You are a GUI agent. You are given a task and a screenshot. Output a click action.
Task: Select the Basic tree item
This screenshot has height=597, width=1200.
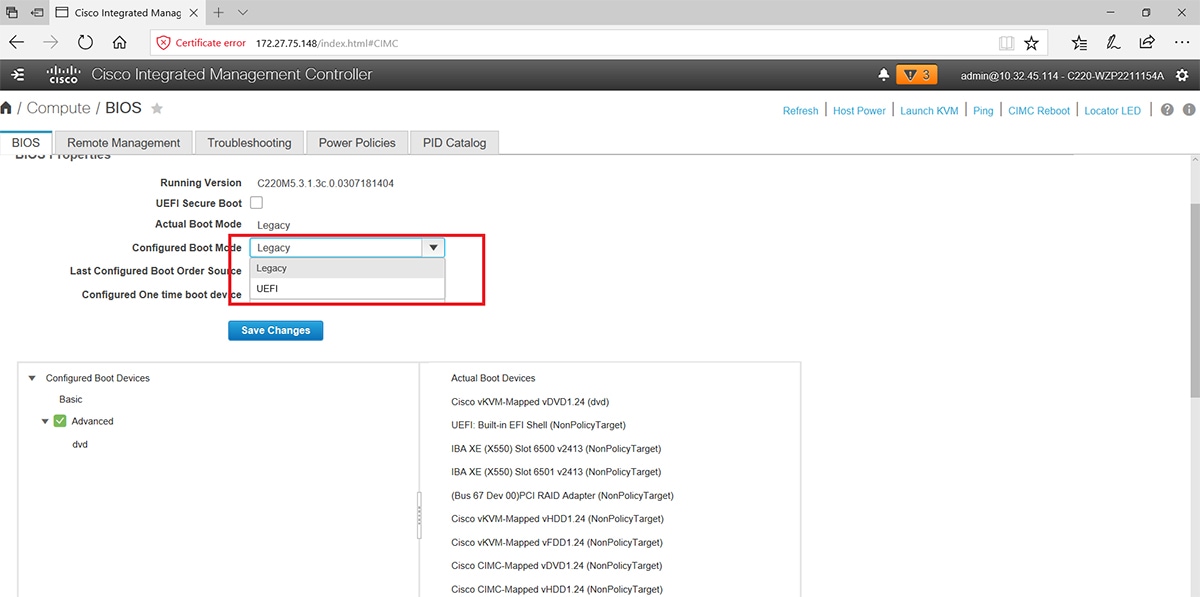tap(71, 399)
